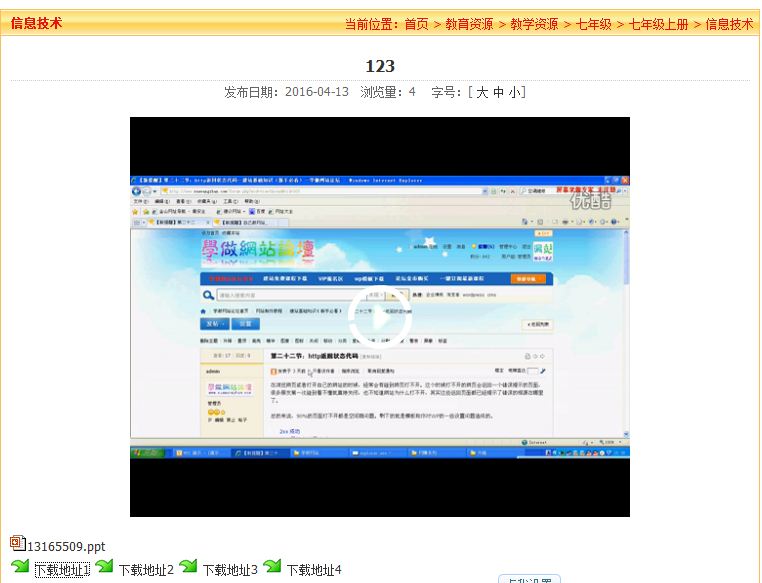Download from 下载地址3 link
The height and width of the screenshot is (583, 762).
click(x=230, y=570)
